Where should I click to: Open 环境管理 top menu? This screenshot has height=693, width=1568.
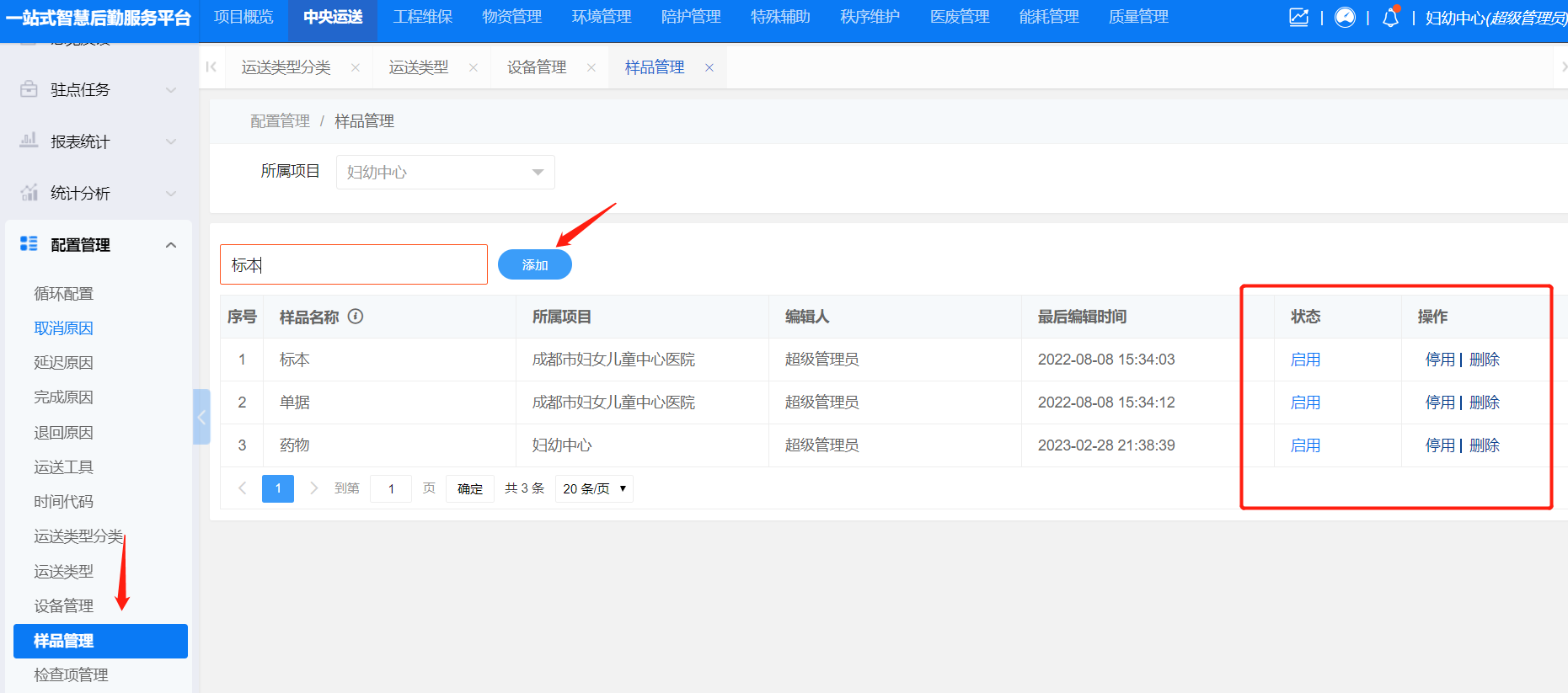602,17
